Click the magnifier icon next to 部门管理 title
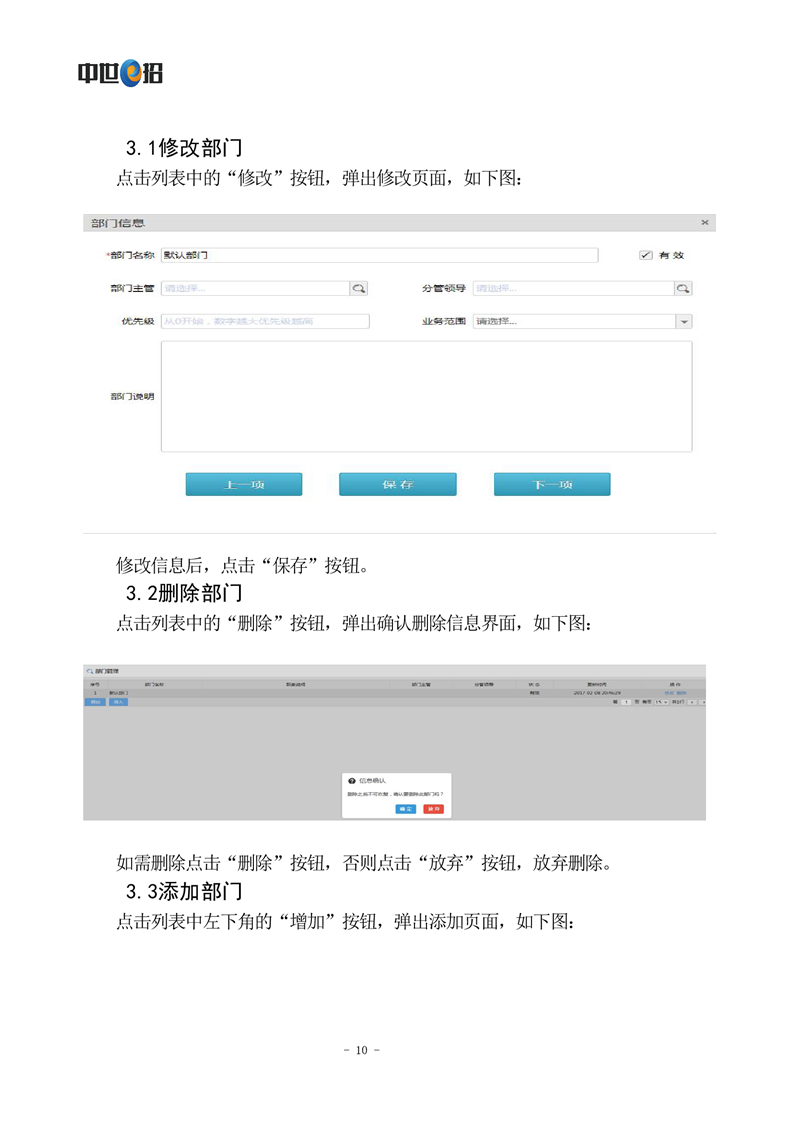The width and height of the screenshot is (793, 1122). coord(89,671)
